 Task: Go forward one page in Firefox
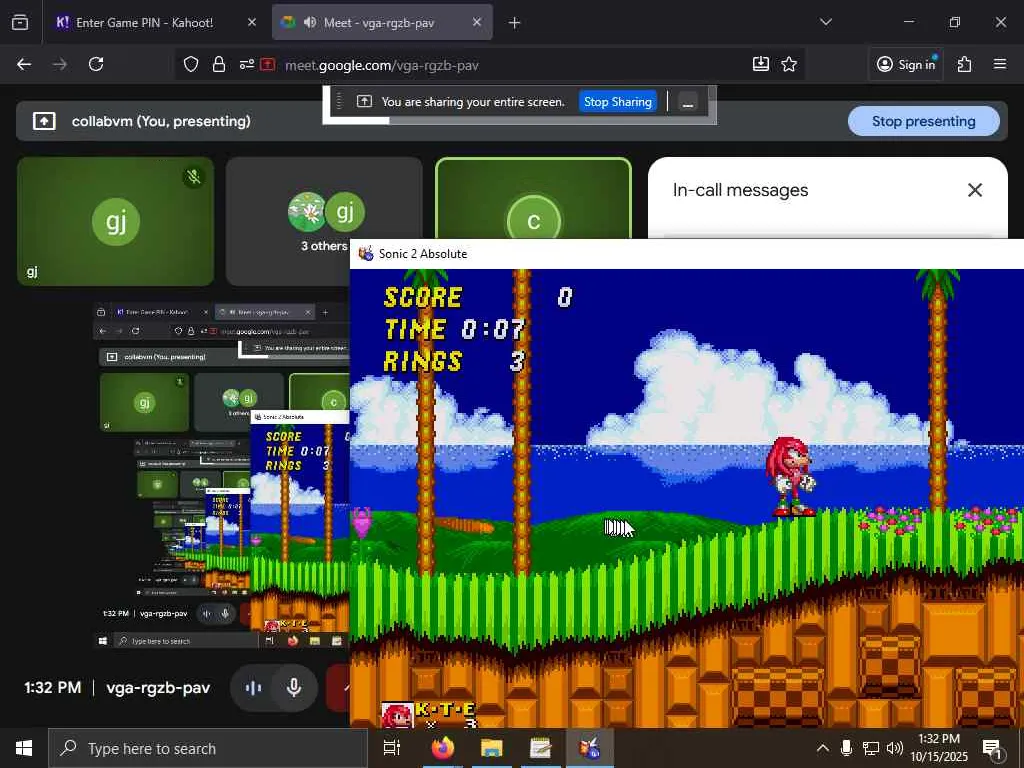pyautogui.click(x=60, y=64)
